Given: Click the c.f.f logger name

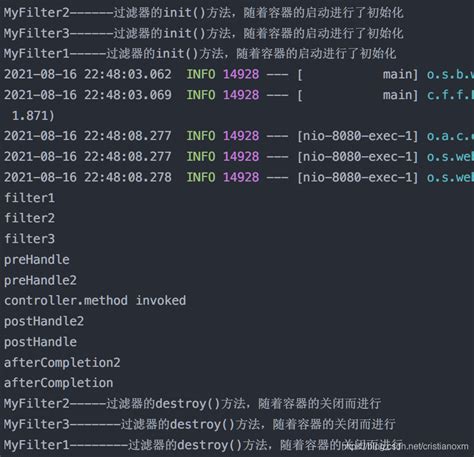Looking at the screenshot, I should pos(450,95).
